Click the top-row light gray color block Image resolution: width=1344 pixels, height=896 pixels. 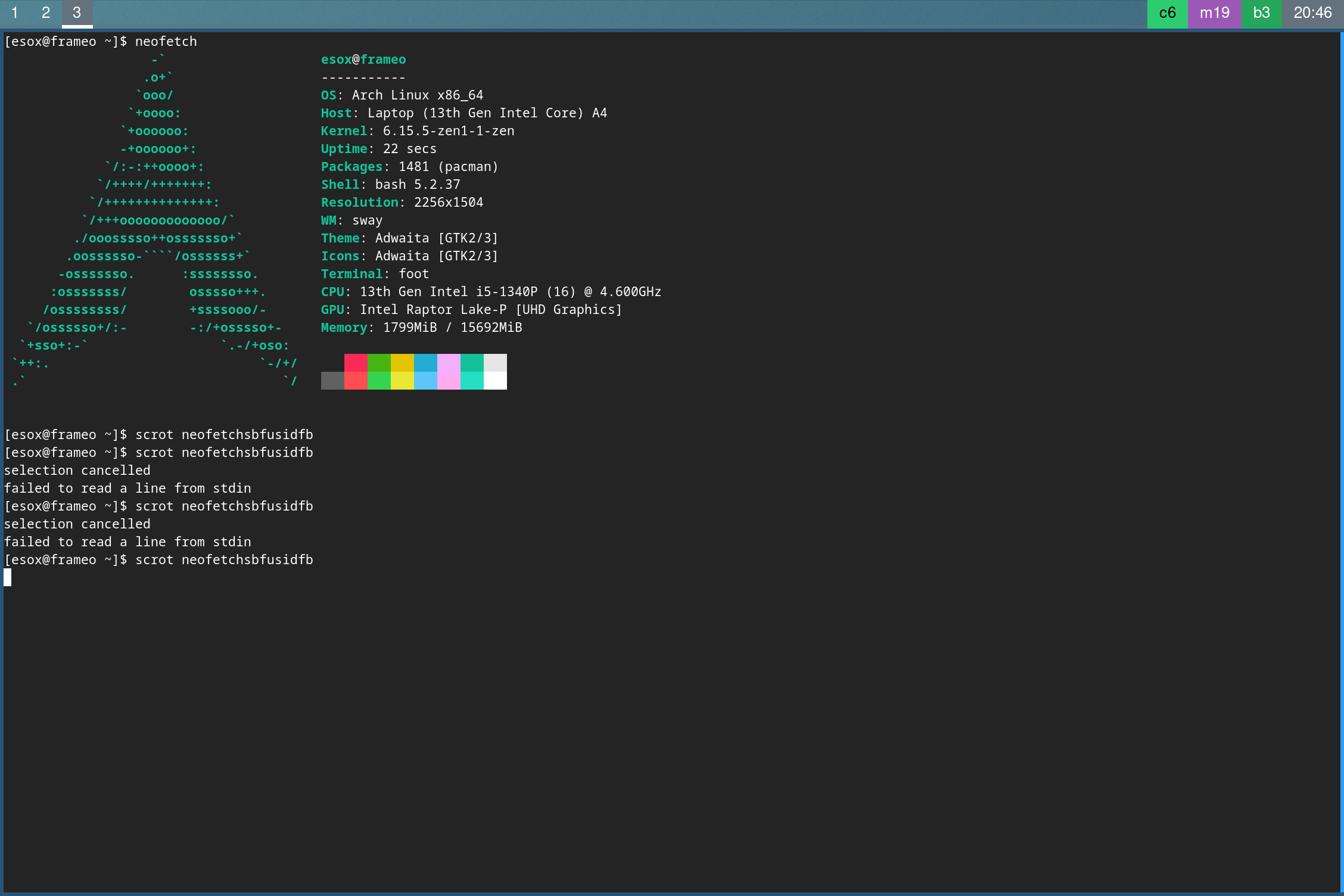coord(495,363)
